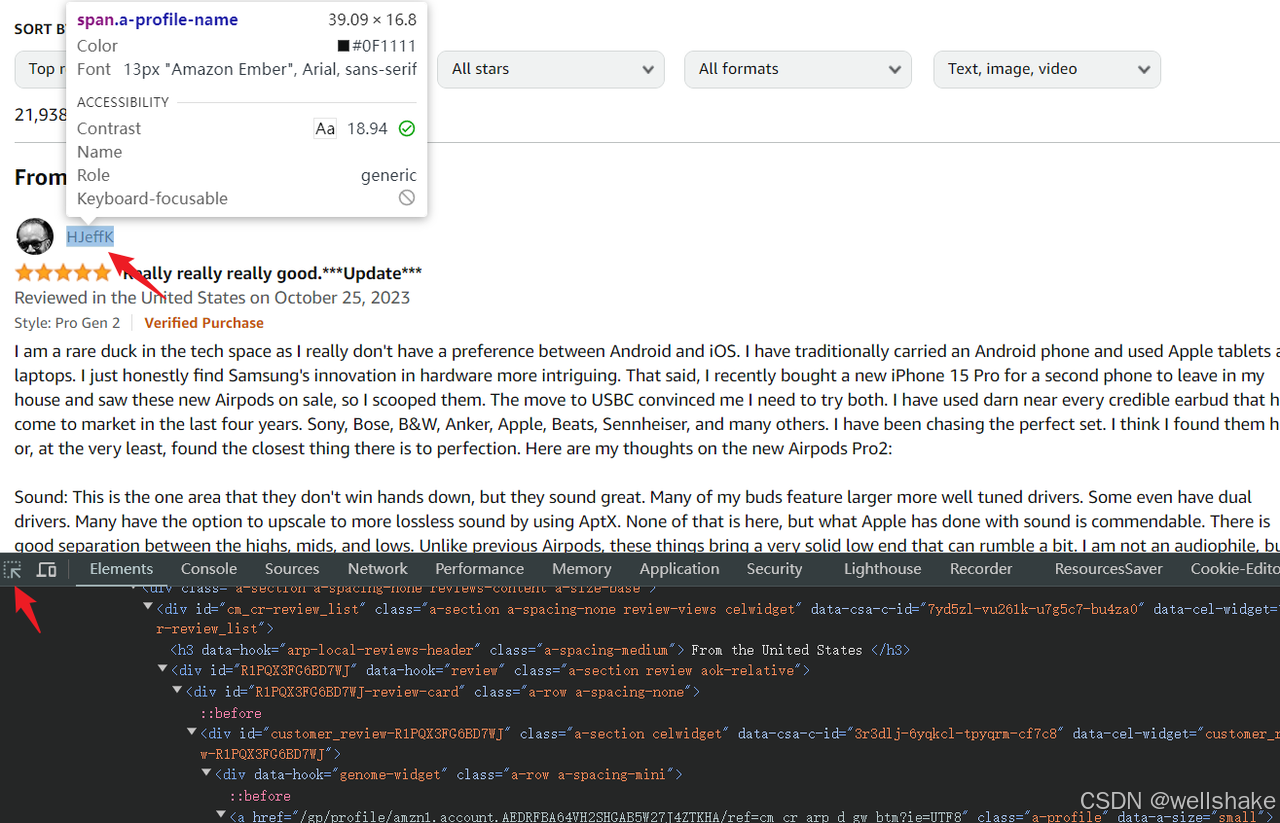Open the Lighthouse tab
The image size is (1280, 823).
click(883, 569)
